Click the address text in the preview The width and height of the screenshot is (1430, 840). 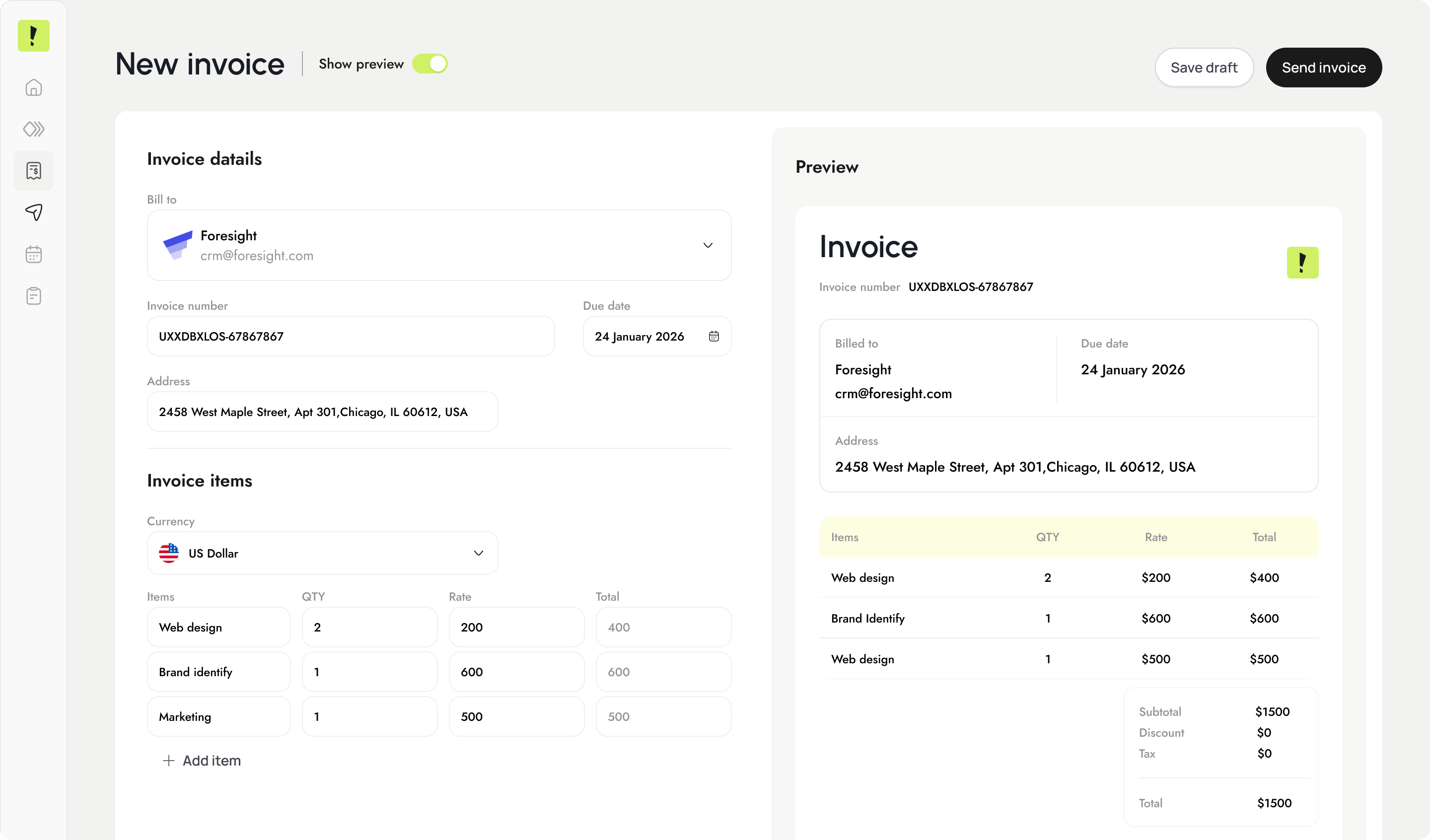click(1014, 467)
